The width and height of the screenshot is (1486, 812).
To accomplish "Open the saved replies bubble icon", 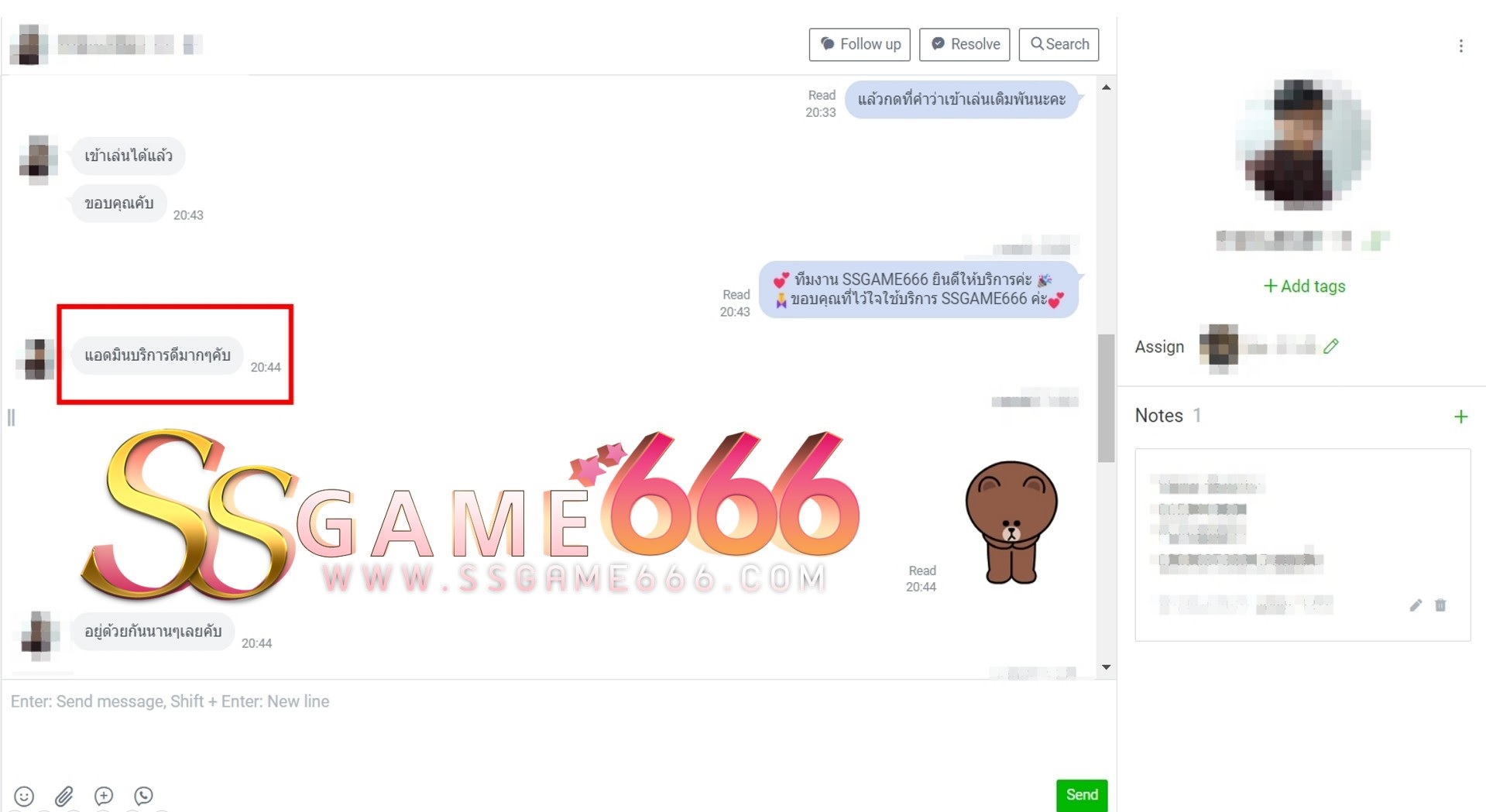I will click(x=104, y=796).
